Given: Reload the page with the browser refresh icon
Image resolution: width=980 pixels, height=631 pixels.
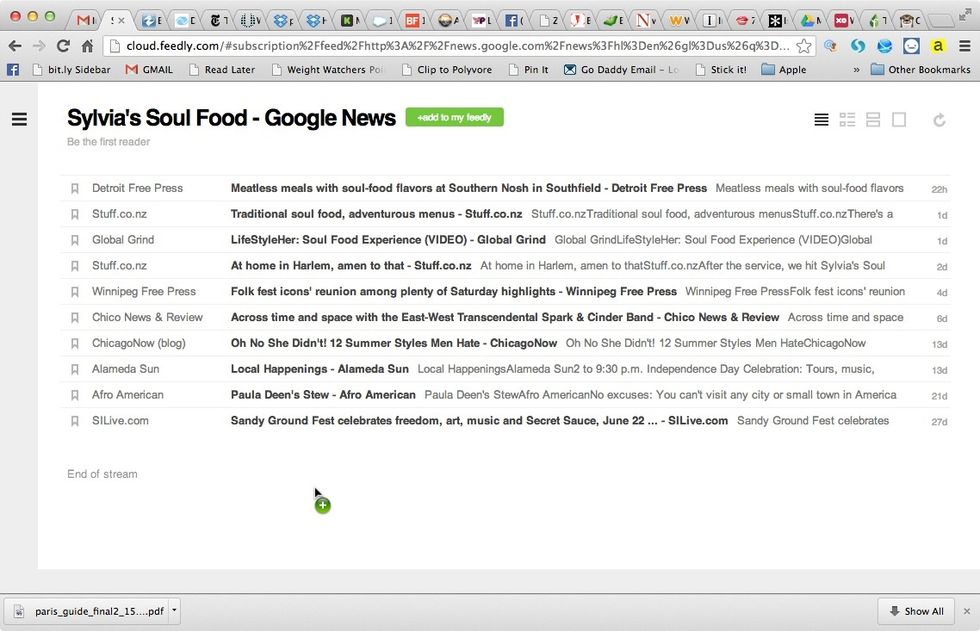Looking at the screenshot, I should coord(63,45).
